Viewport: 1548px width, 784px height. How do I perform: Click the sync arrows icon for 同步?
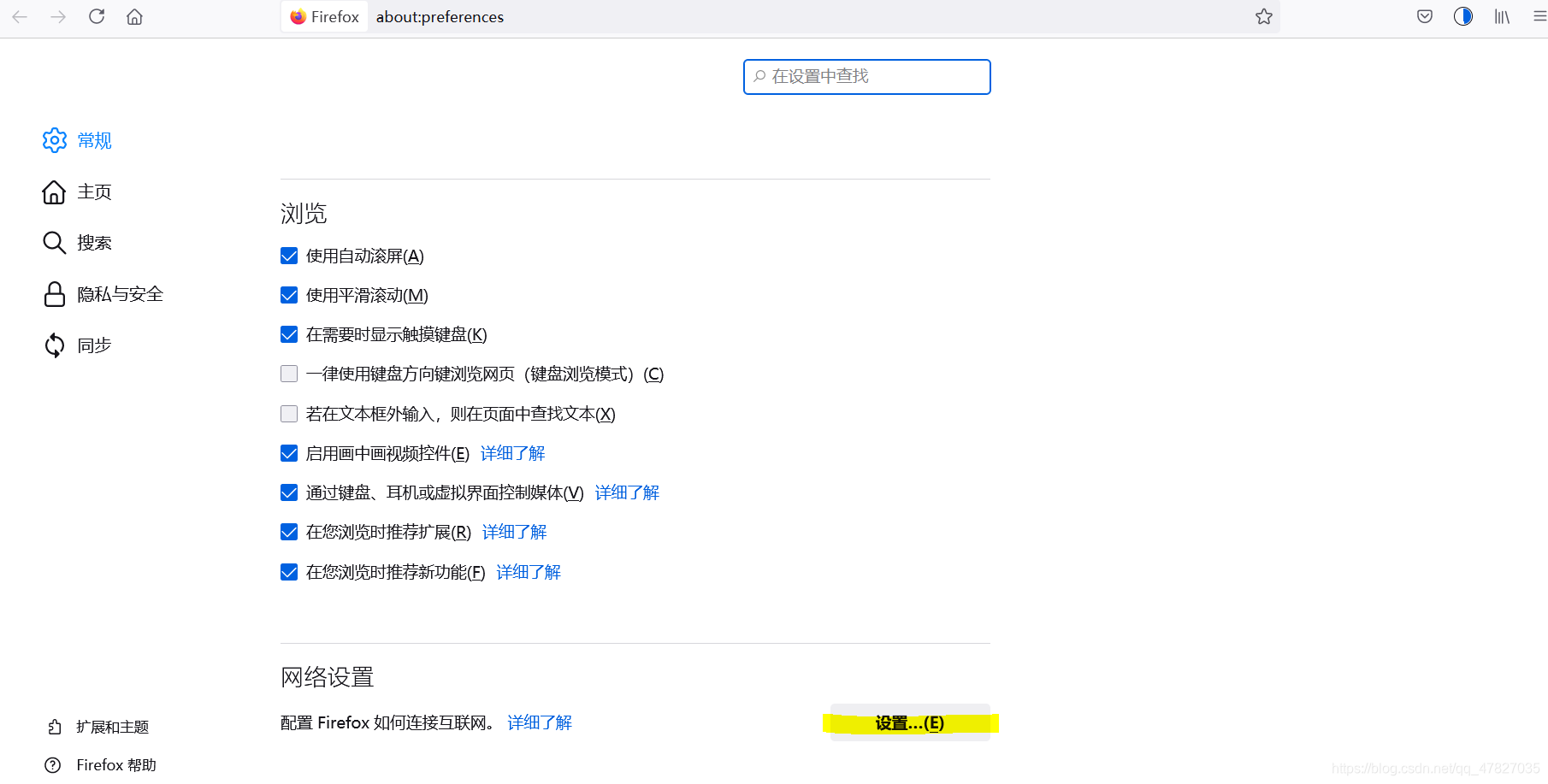click(55, 345)
